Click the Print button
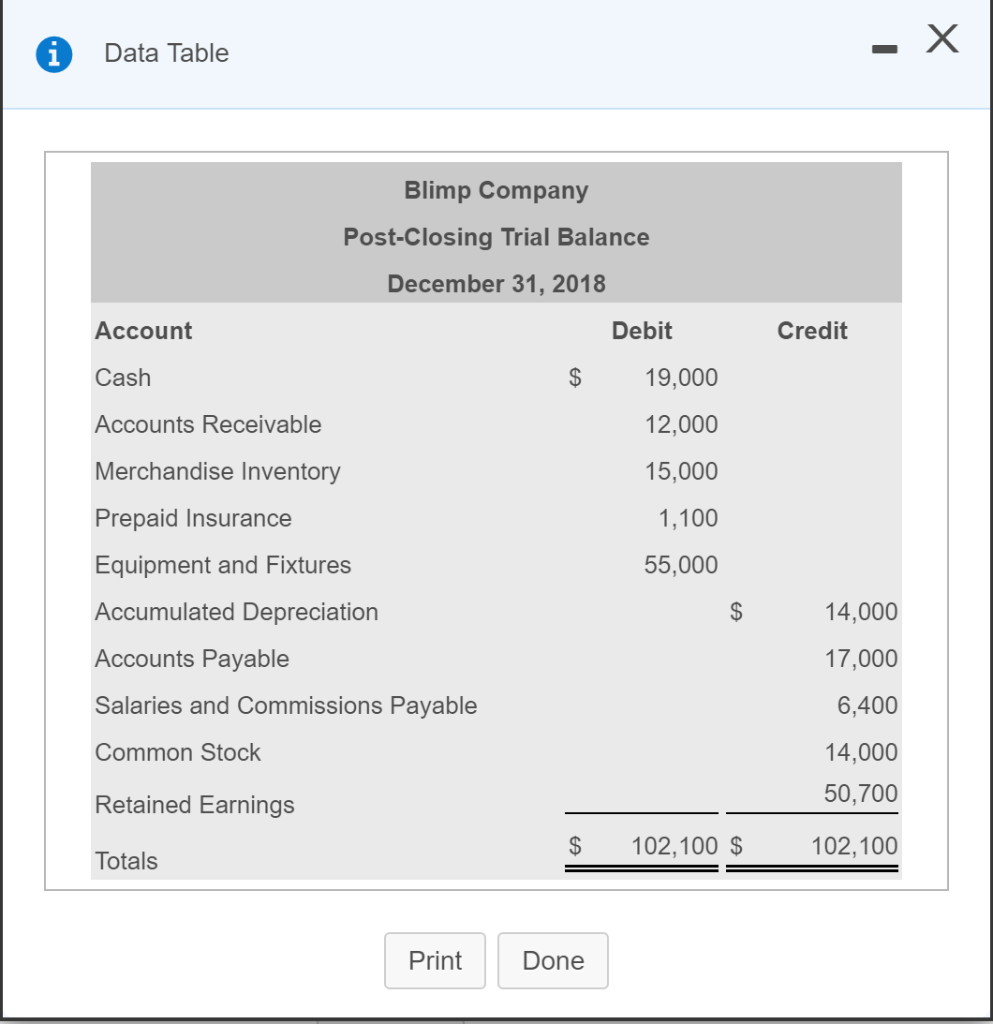Screen dimensions: 993x1024 435,960
